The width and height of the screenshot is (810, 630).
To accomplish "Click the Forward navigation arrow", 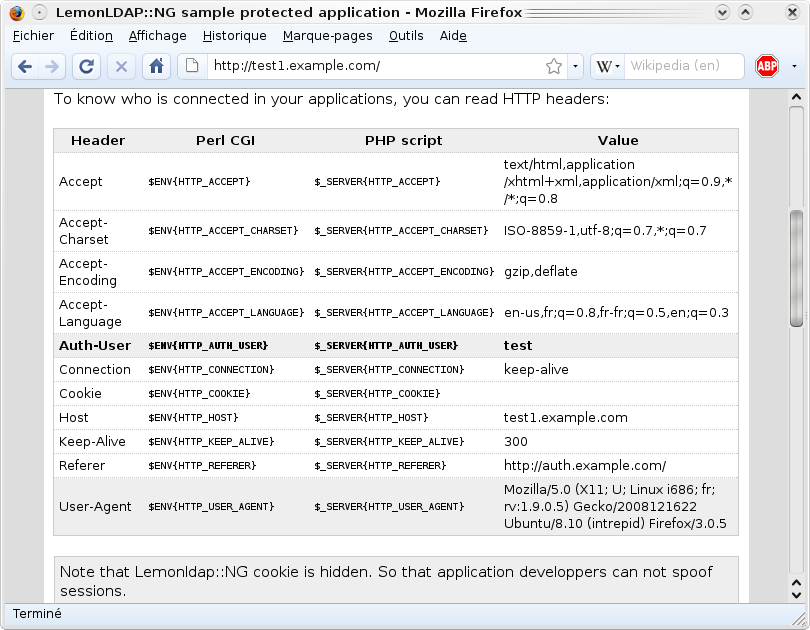I will (52, 66).
